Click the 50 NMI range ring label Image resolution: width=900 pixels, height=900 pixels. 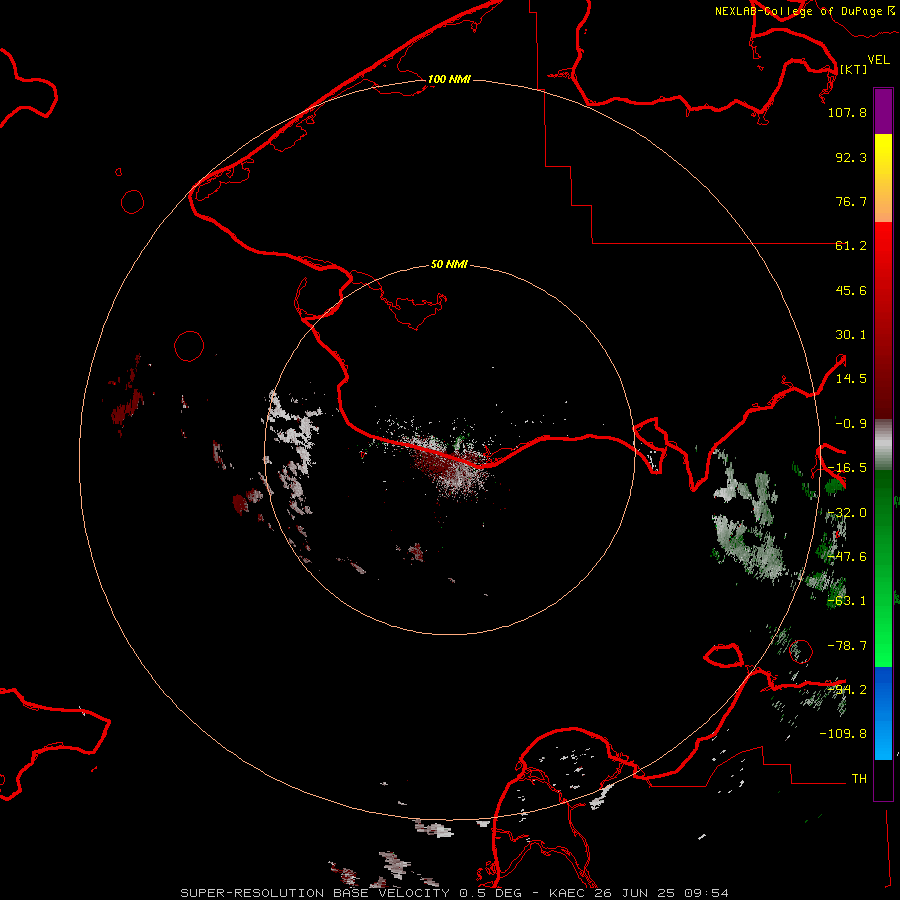click(x=449, y=264)
